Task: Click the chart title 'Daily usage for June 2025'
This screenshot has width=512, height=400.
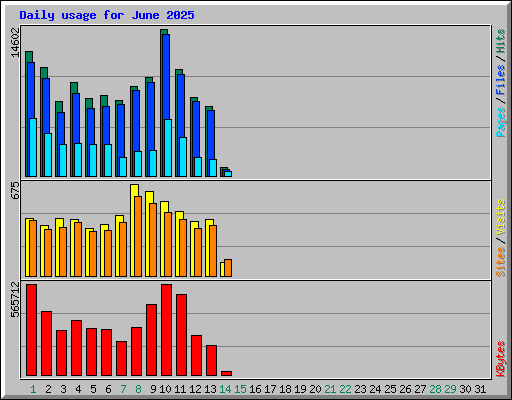Action: click(107, 15)
